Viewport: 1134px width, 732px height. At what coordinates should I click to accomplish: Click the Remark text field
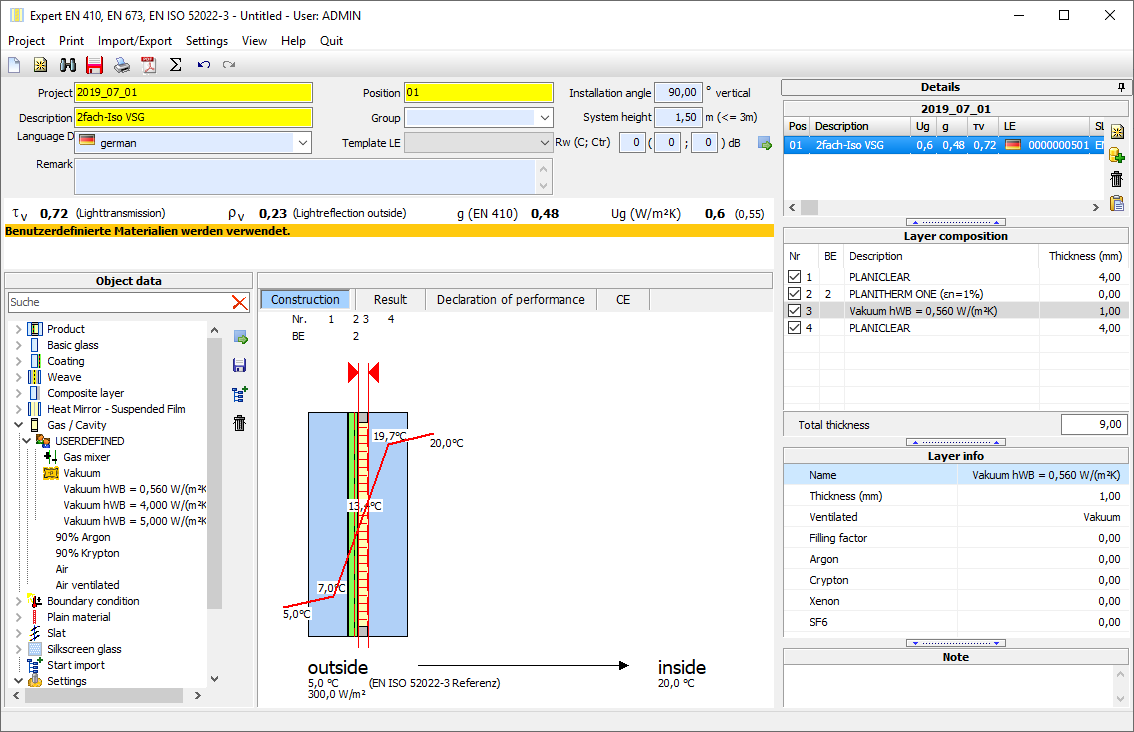pyautogui.click(x=305, y=175)
